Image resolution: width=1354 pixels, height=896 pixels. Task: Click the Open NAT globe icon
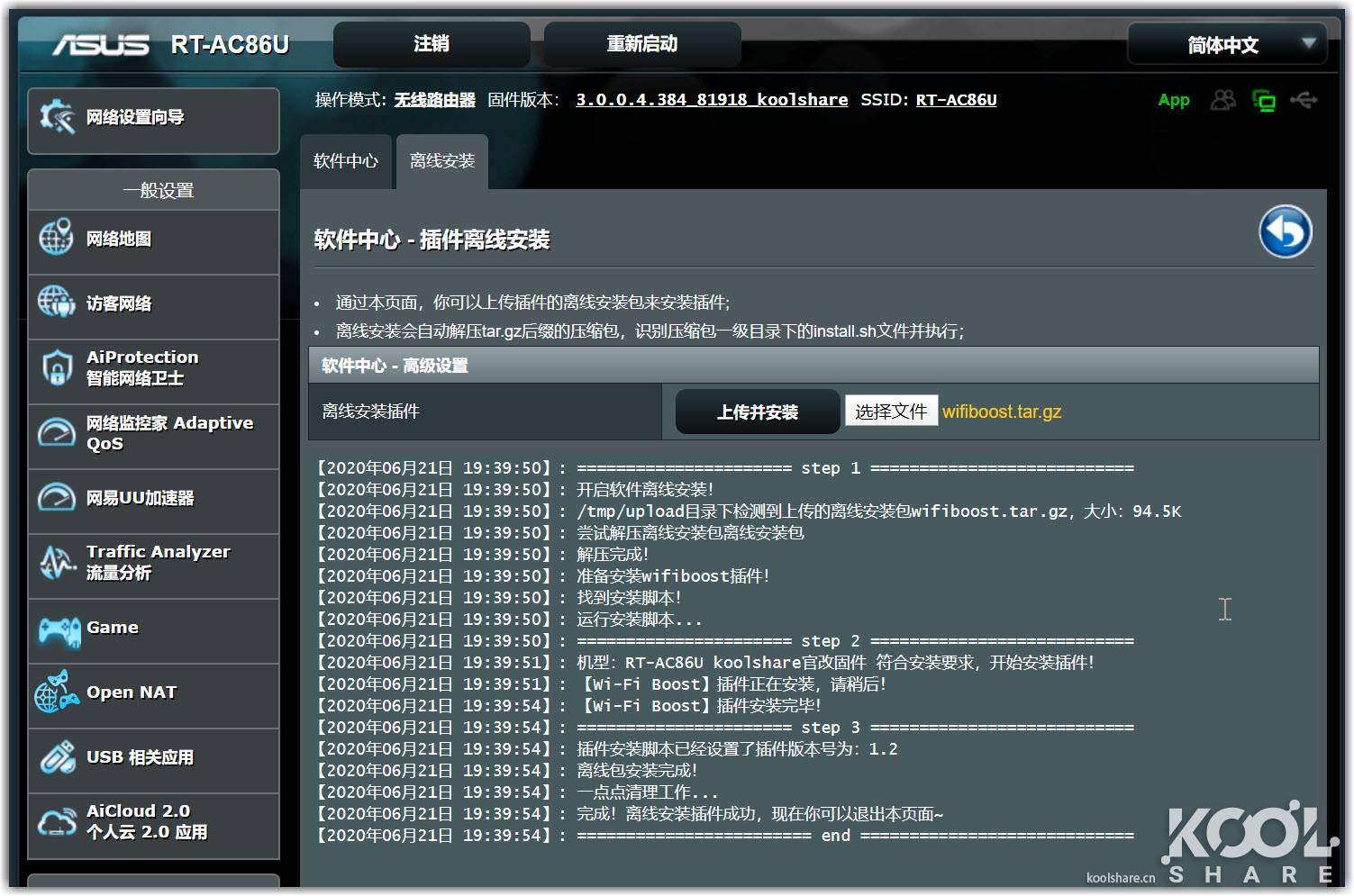pyautogui.click(x=56, y=692)
